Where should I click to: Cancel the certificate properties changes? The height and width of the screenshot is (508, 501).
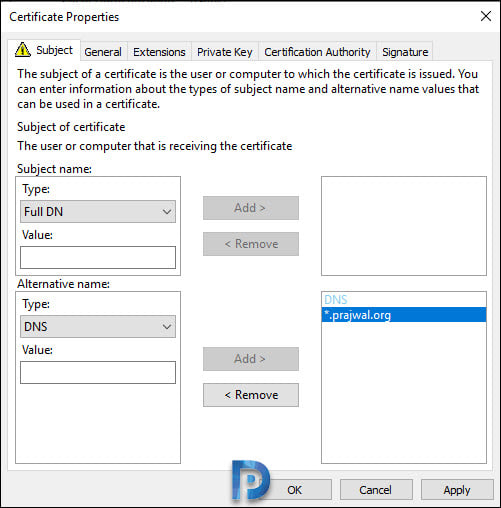(376, 490)
